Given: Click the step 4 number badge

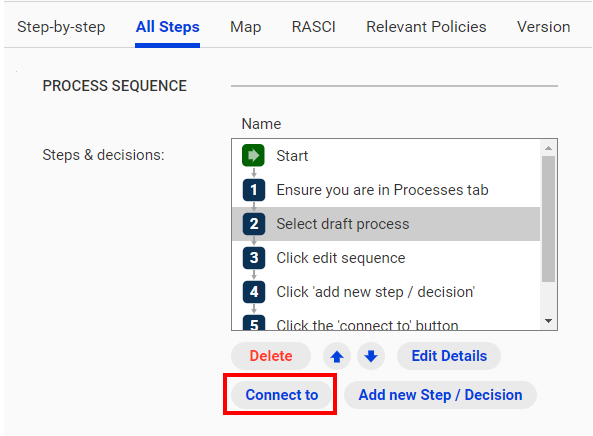Looking at the screenshot, I should click(254, 292).
